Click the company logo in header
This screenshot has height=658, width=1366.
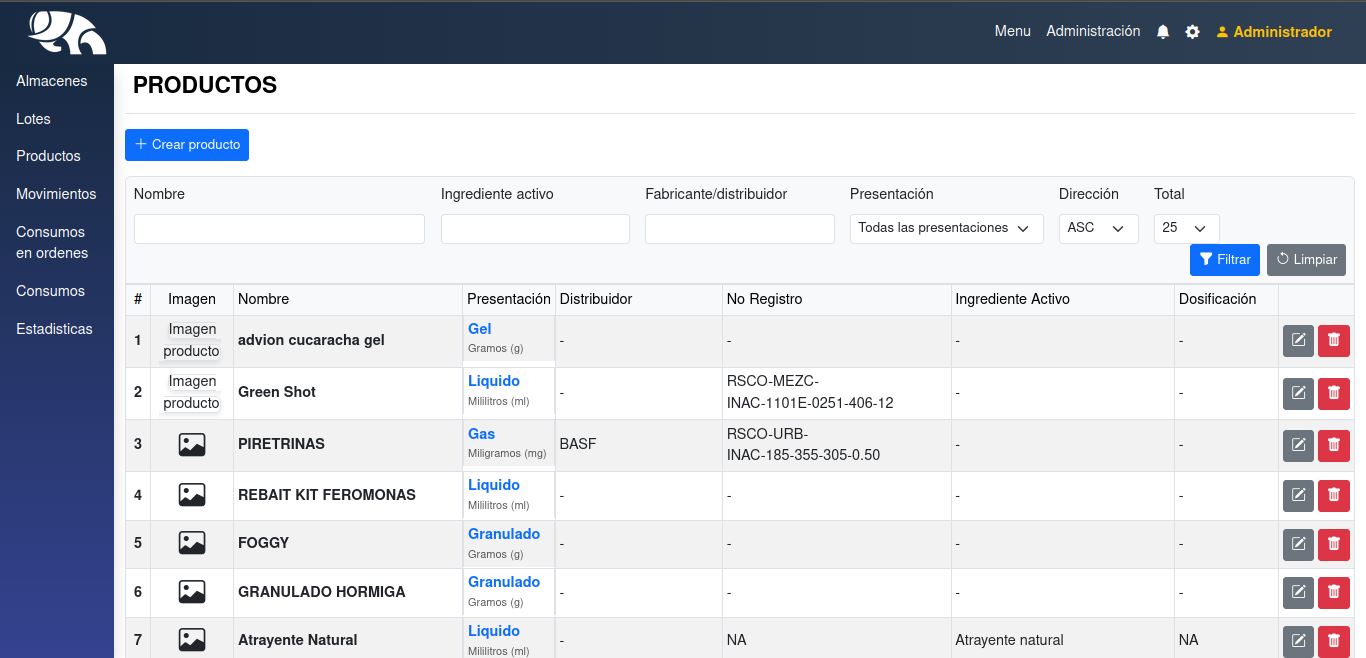point(67,33)
